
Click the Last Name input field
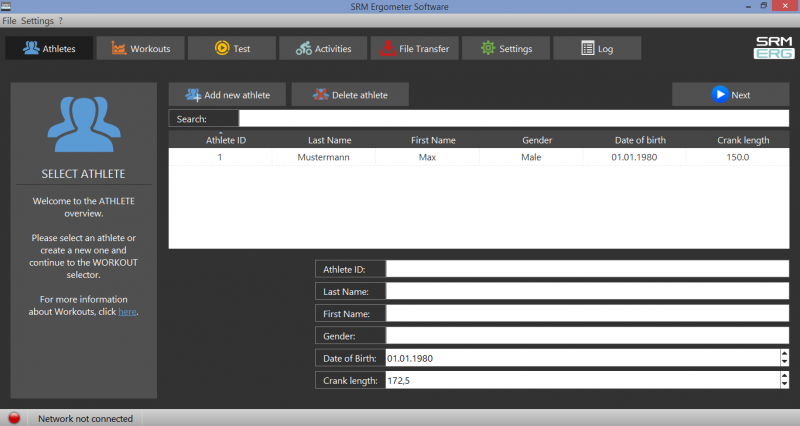tap(587, 291)
